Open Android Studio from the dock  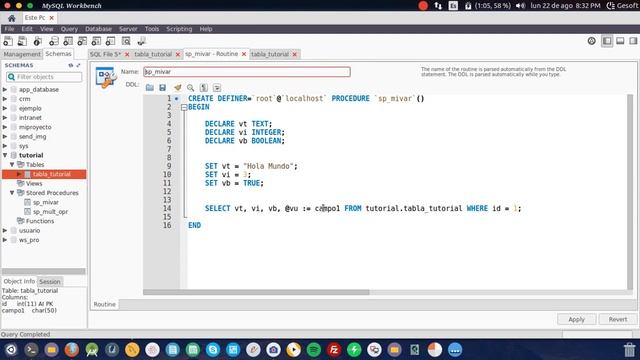tap(92, 349)
